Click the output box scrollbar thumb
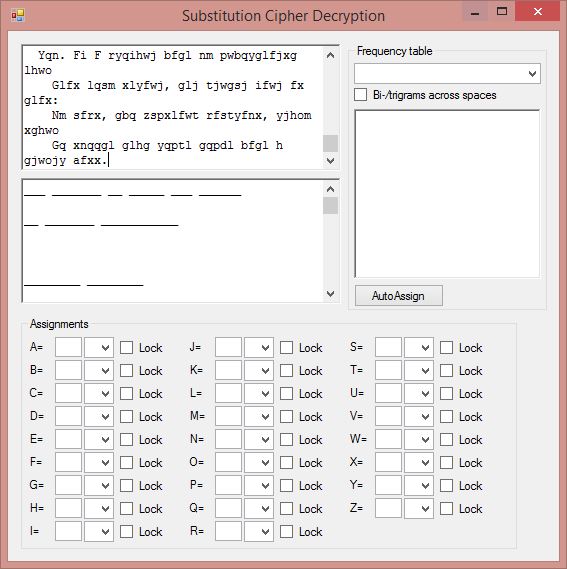 tap(330, 206)
